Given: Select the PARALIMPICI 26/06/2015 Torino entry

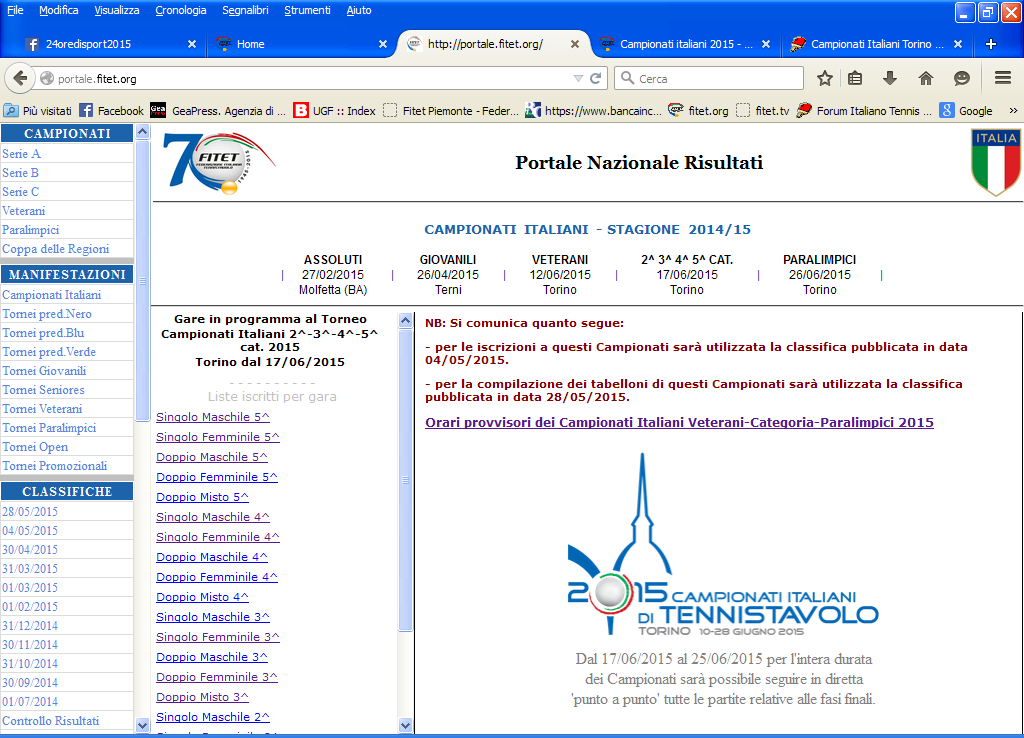Looking at the screenshot, I should pyautogui.click(x=820, y=274).
